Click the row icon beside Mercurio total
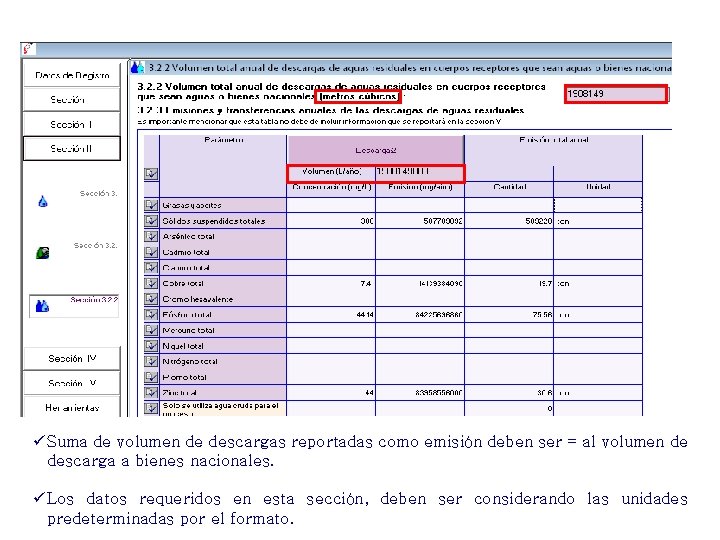Screen dimensions: 720x540 (151, 330)
